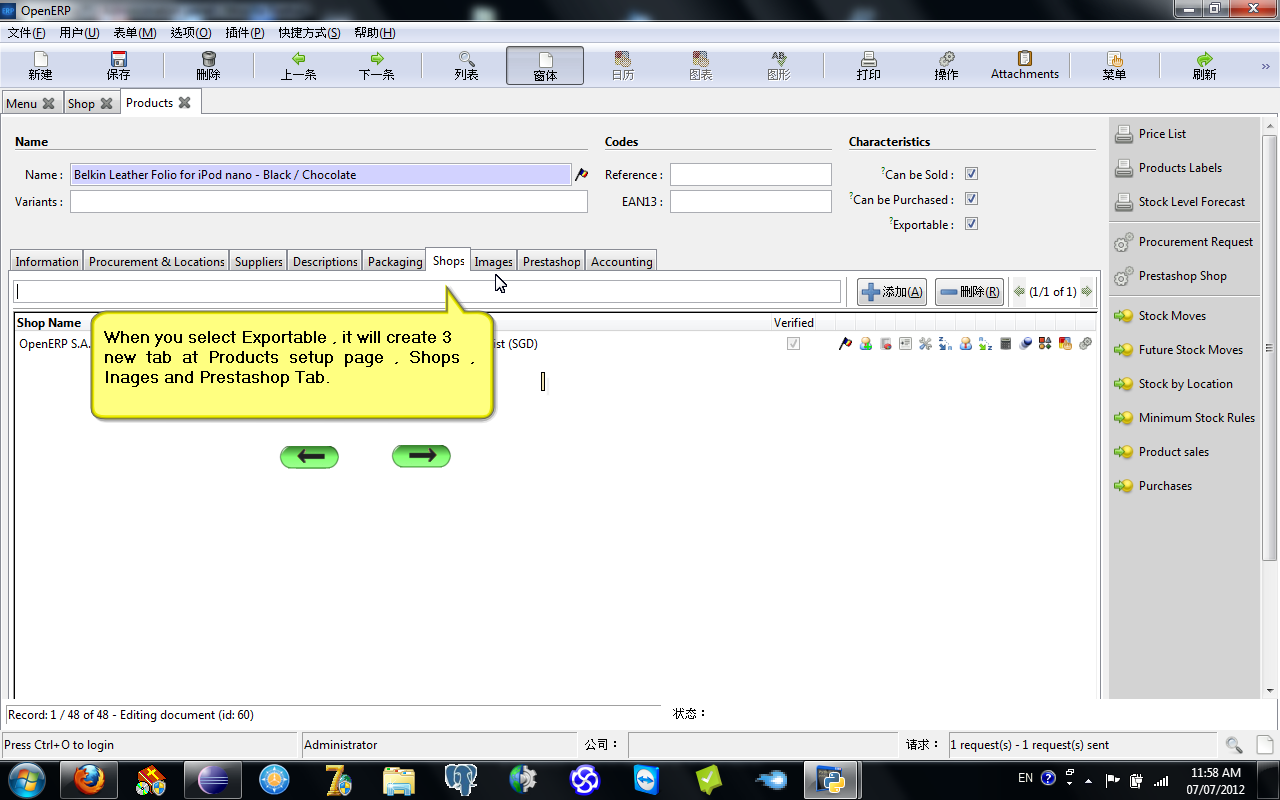
Task: Switch to the Information tab
Action: point(46,261)
